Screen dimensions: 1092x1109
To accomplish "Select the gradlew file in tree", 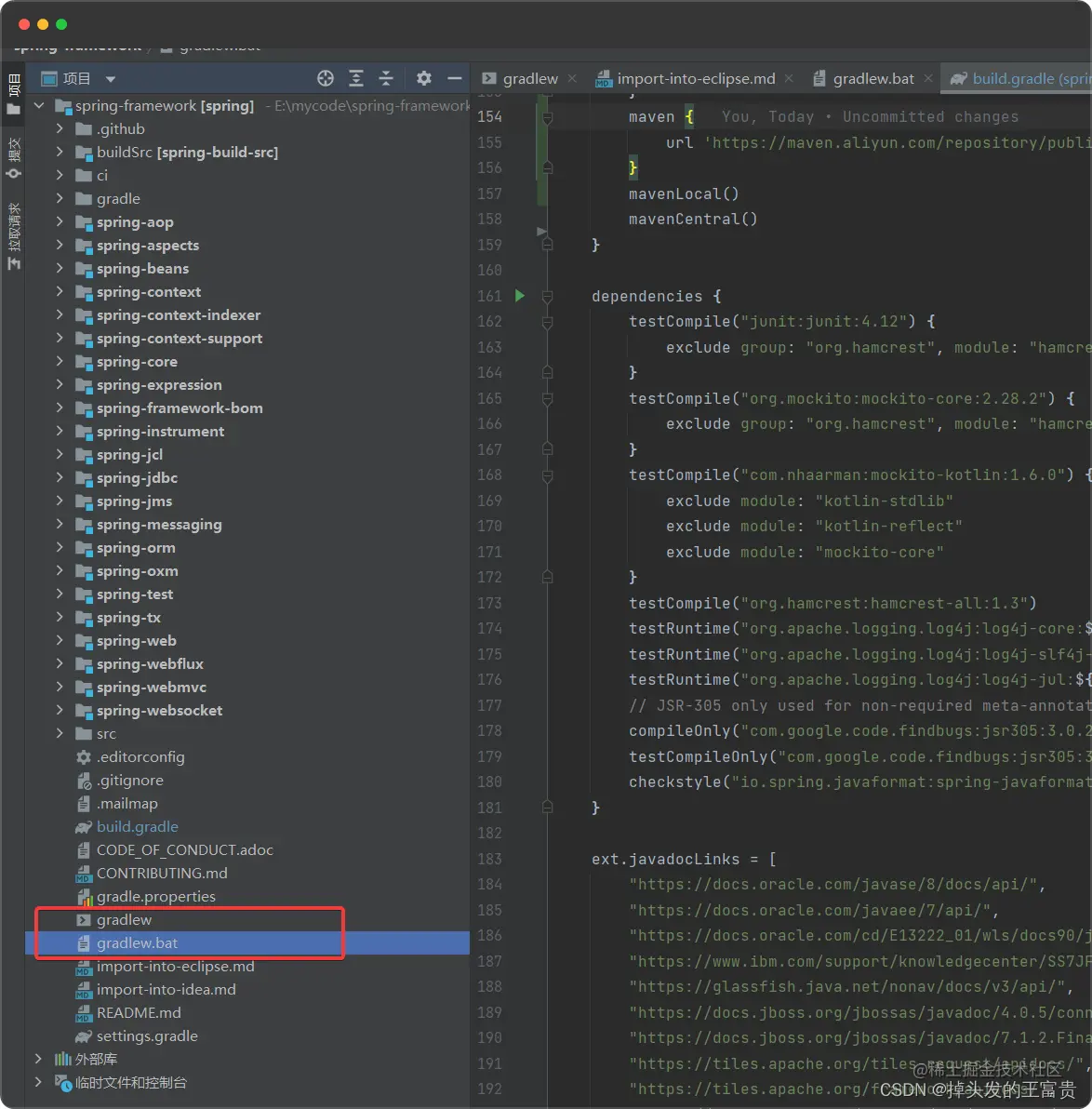I will point(125,919).
